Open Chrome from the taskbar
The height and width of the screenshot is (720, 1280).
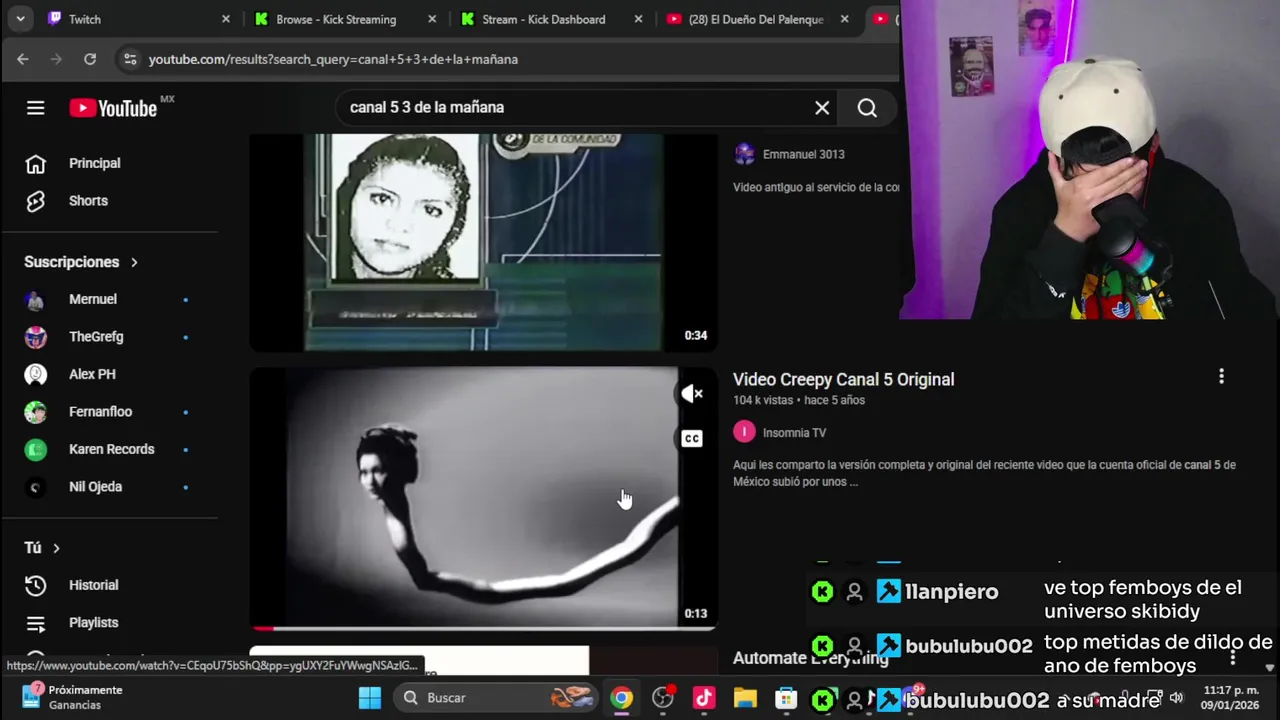click(x=622, y=698)
